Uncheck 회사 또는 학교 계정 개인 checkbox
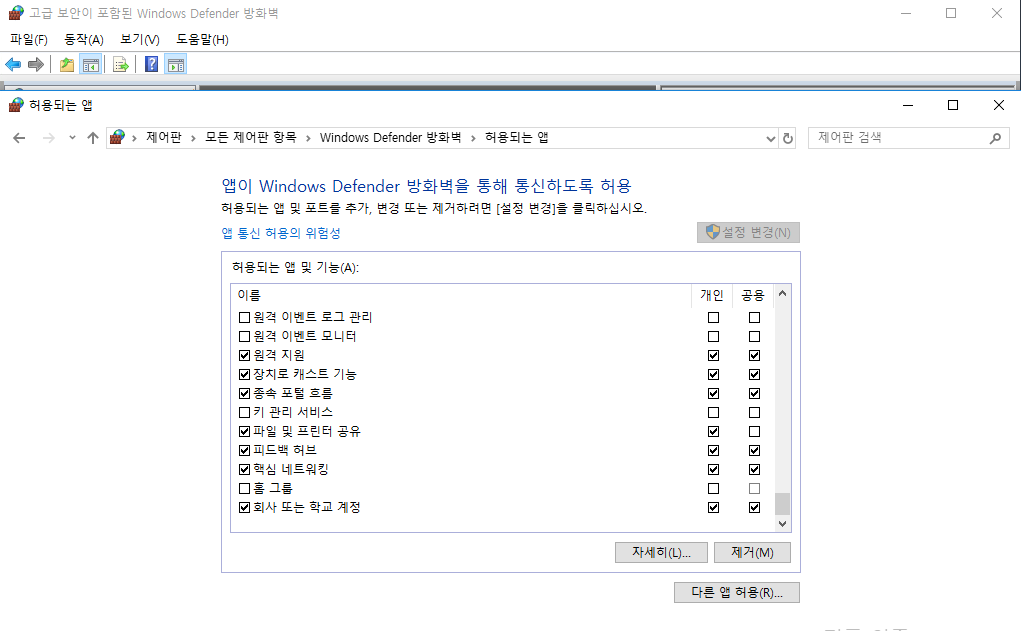Image resolution: width=1021 pixels, height=631 pixels. pyautogui.click(x=714, y=507)
